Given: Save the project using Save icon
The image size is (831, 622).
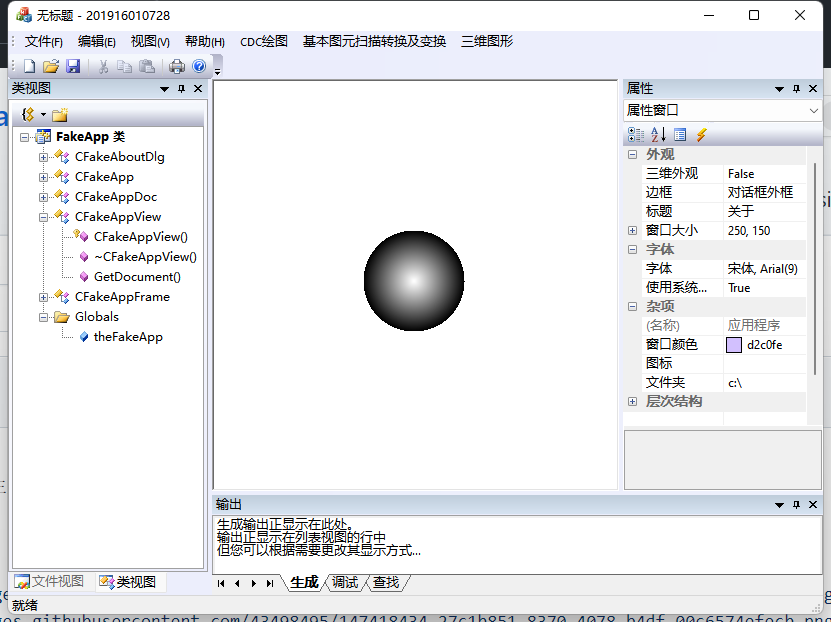Looking at the screenshot, I should 73,66.
